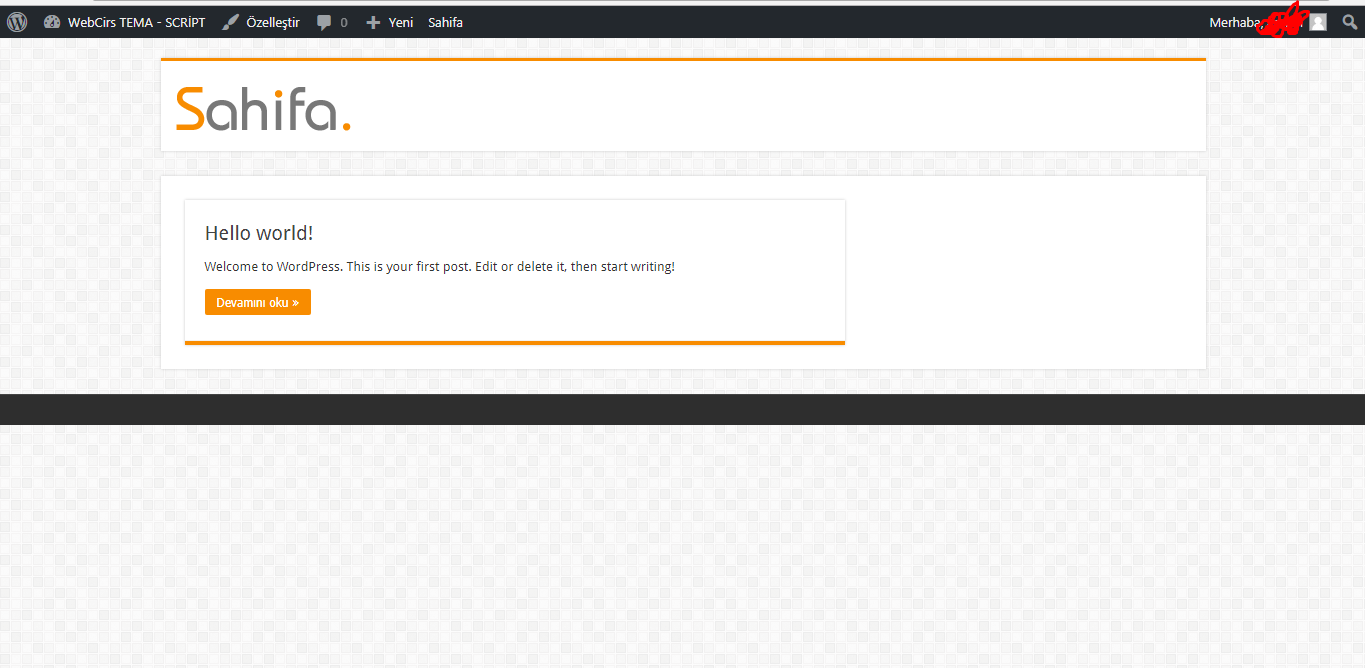Click the Devamını oku » button

[x=258, y=302]
